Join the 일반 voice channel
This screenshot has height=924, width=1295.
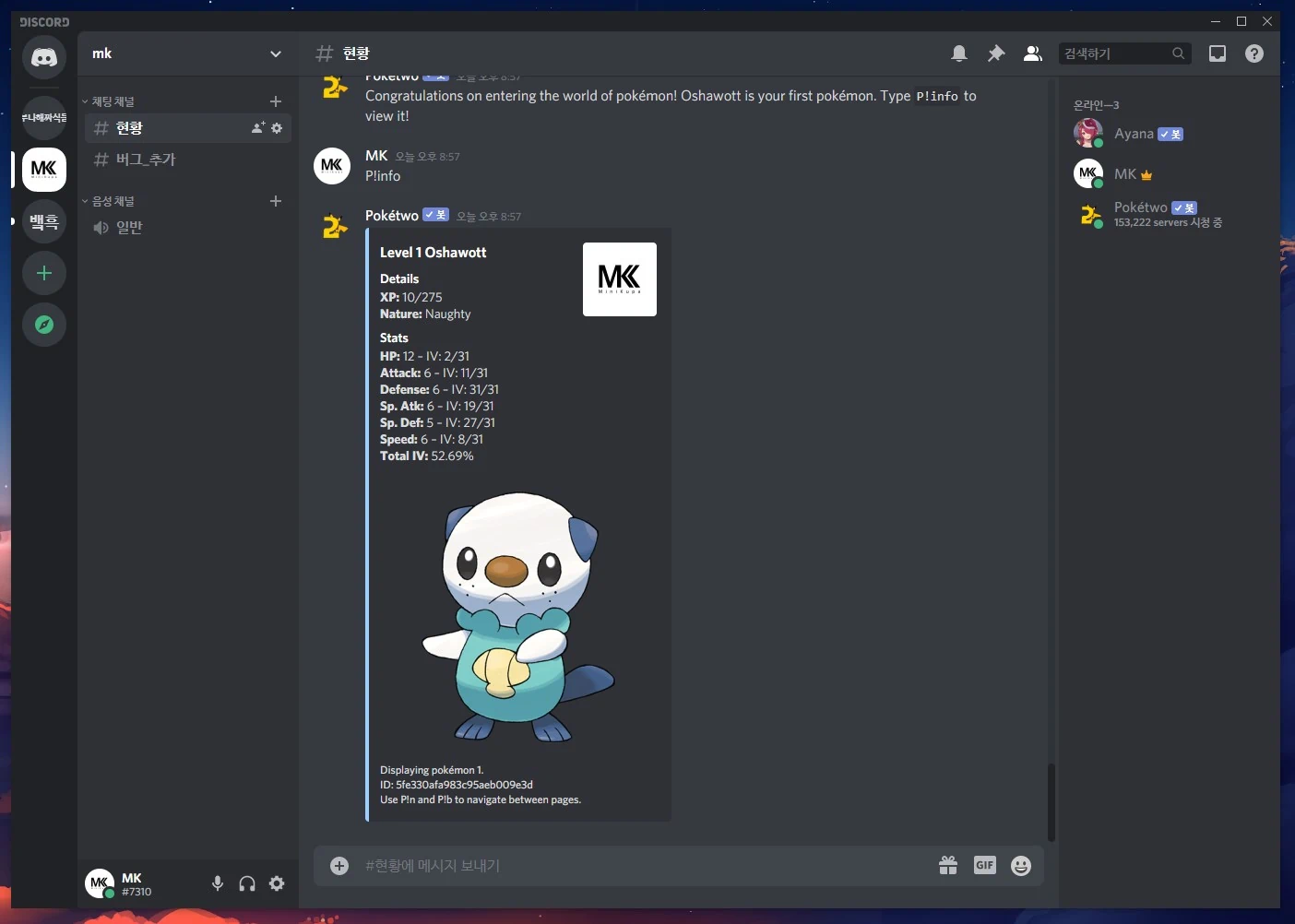tap(187, 228)
